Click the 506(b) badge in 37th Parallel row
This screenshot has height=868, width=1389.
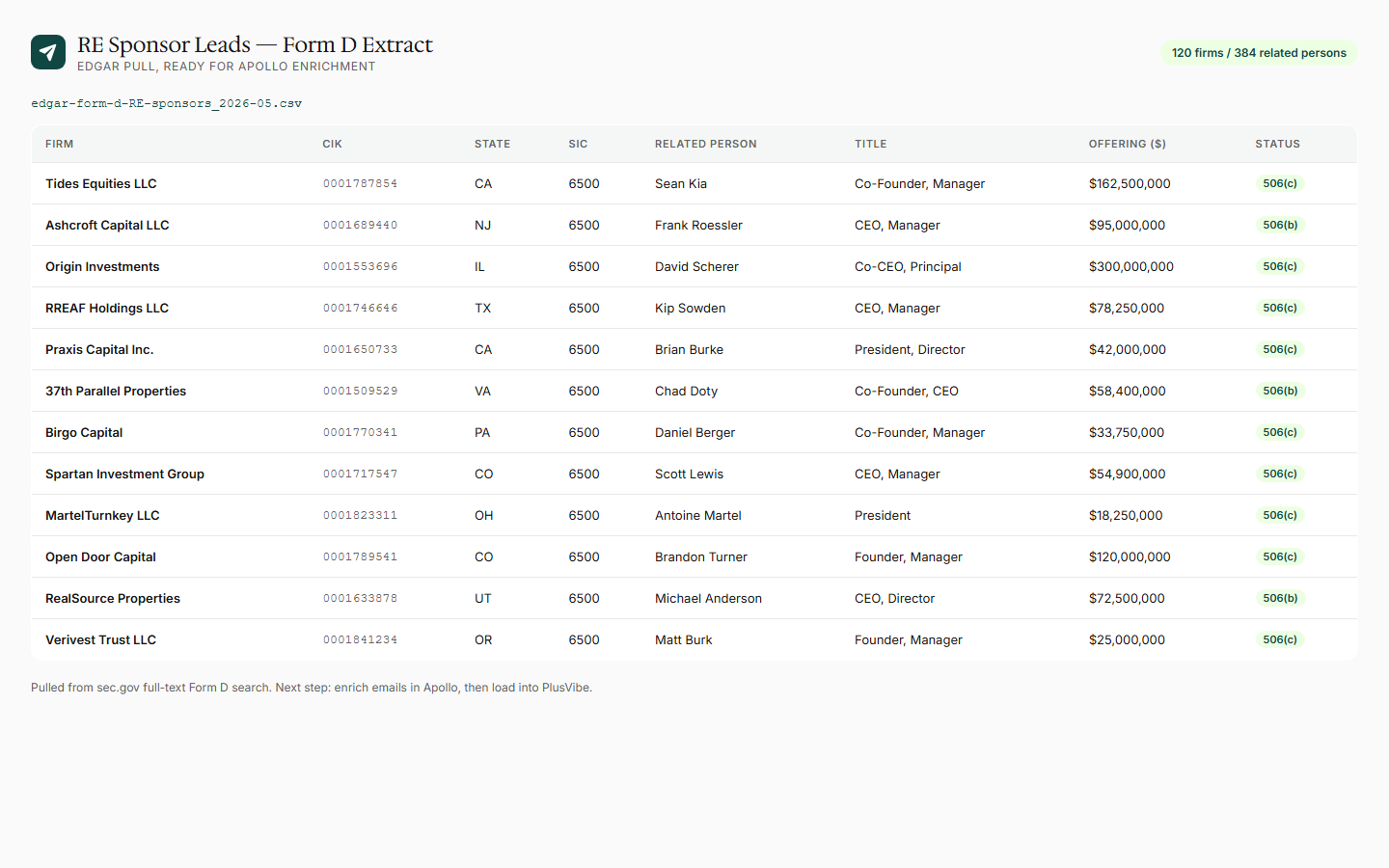tap(1280, 391)
